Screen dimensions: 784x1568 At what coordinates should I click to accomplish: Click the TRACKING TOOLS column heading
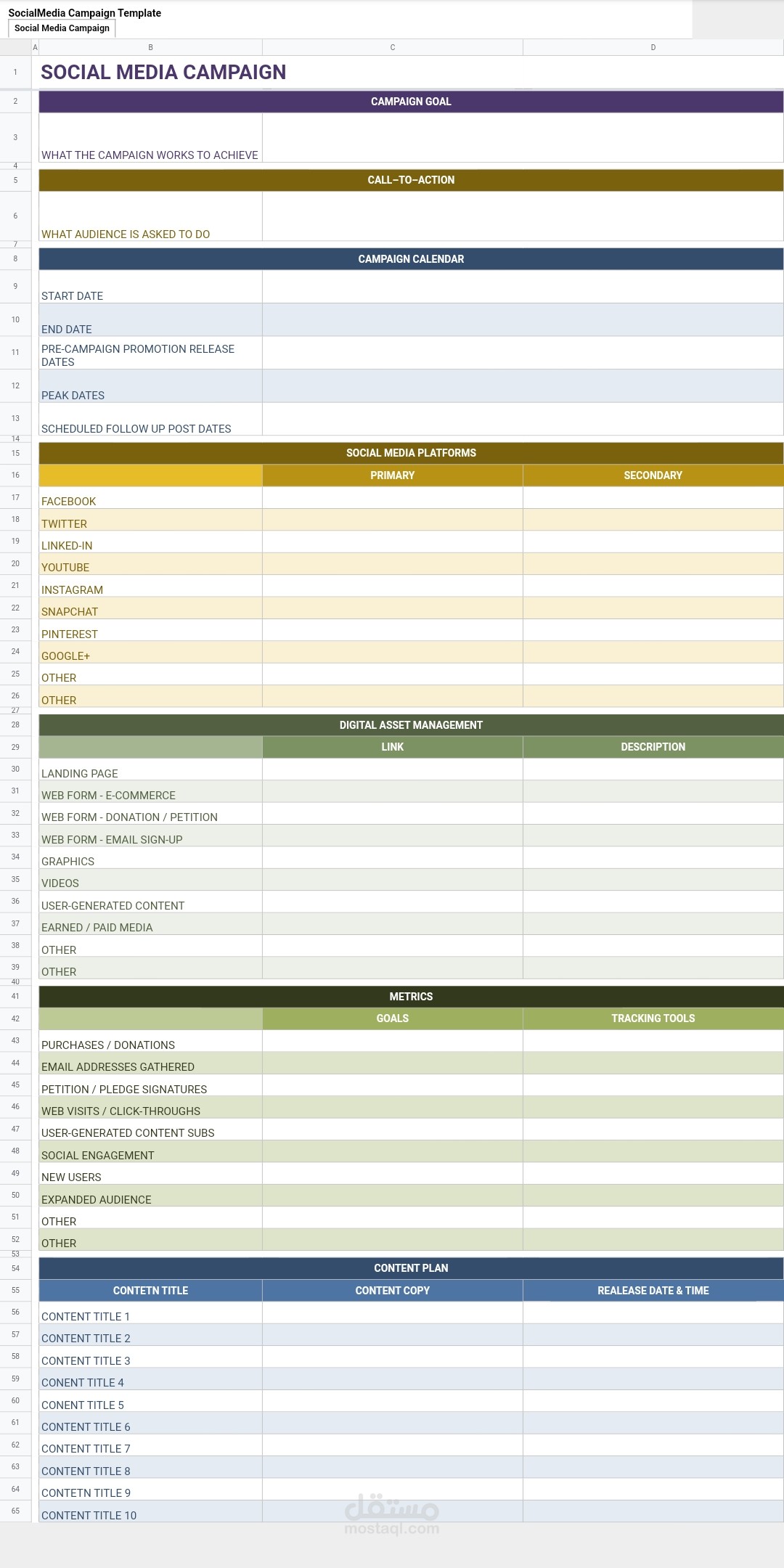(x=653, y=1018)
